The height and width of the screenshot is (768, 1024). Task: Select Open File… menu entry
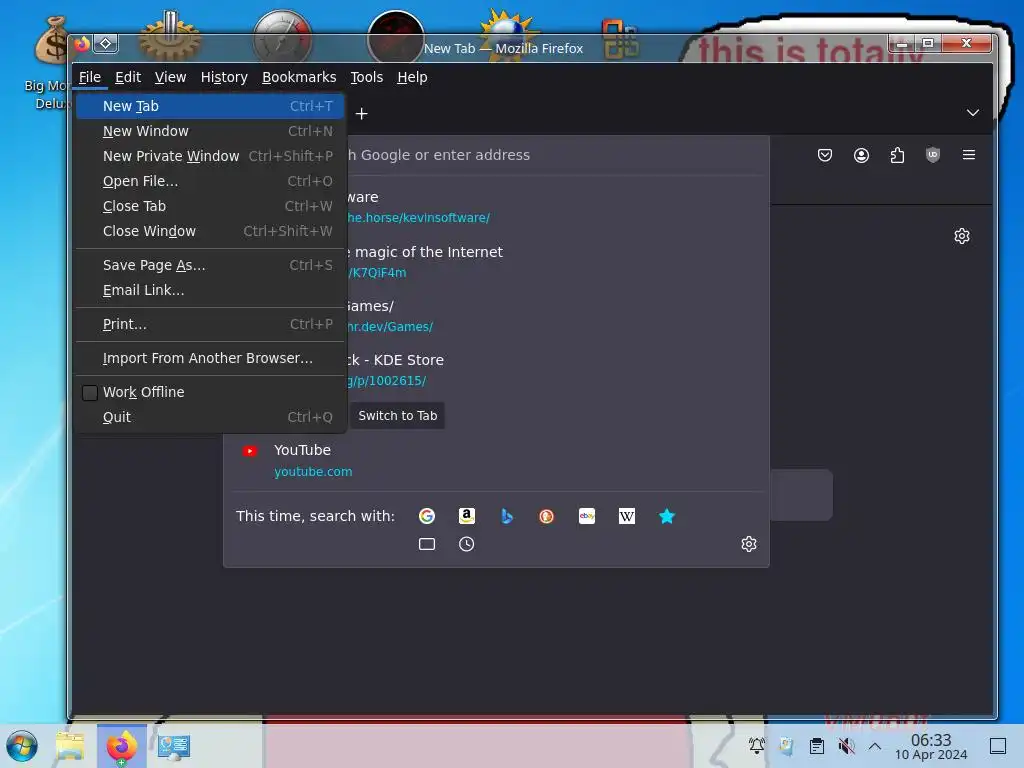(x=210, y=181)
